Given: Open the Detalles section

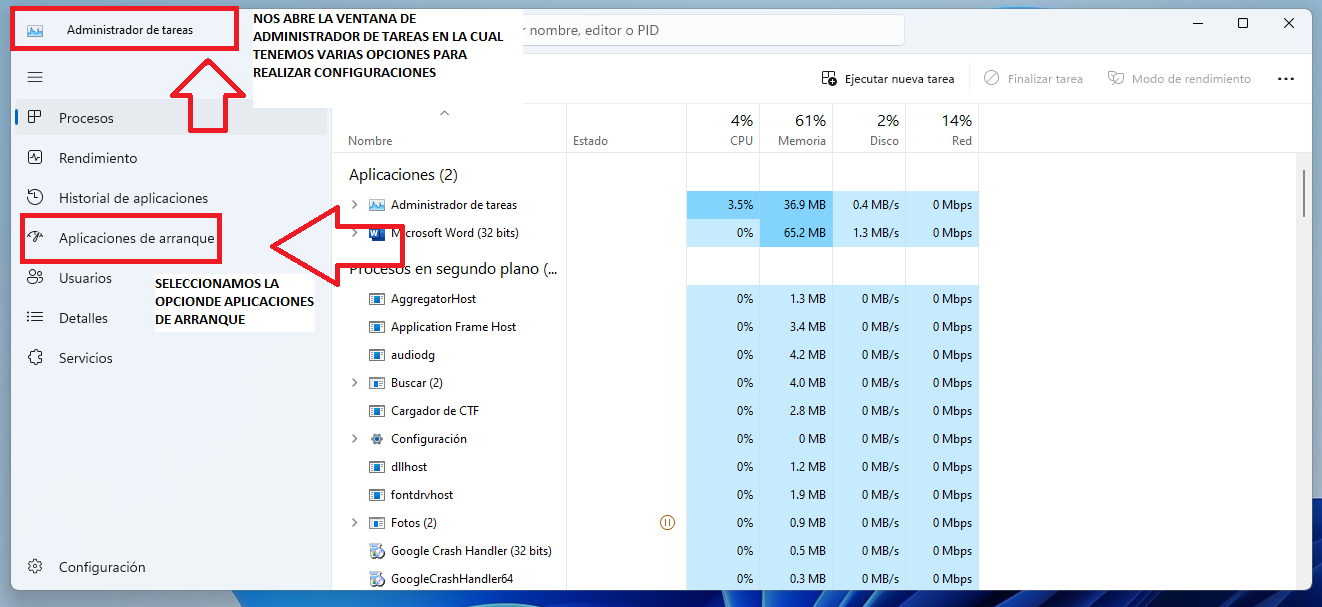Looking at the screenshot, I should 83,318.
